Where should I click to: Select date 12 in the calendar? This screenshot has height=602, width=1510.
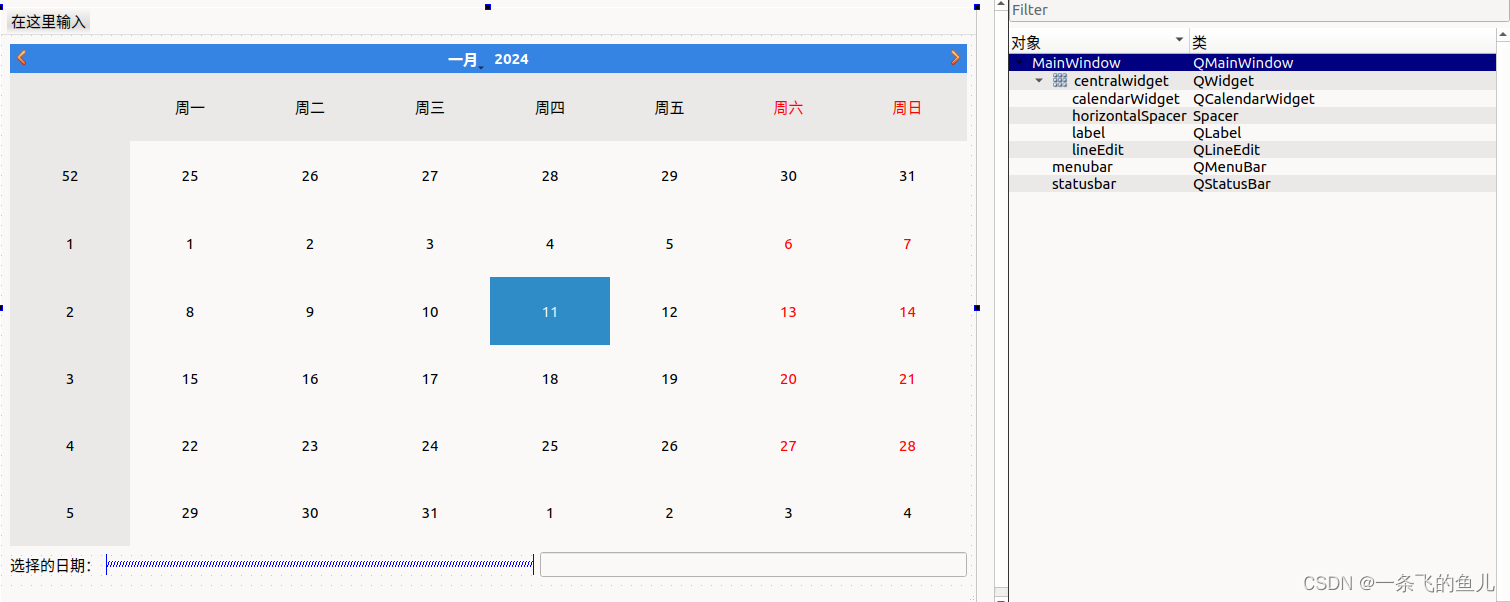(x=670, y=312)
